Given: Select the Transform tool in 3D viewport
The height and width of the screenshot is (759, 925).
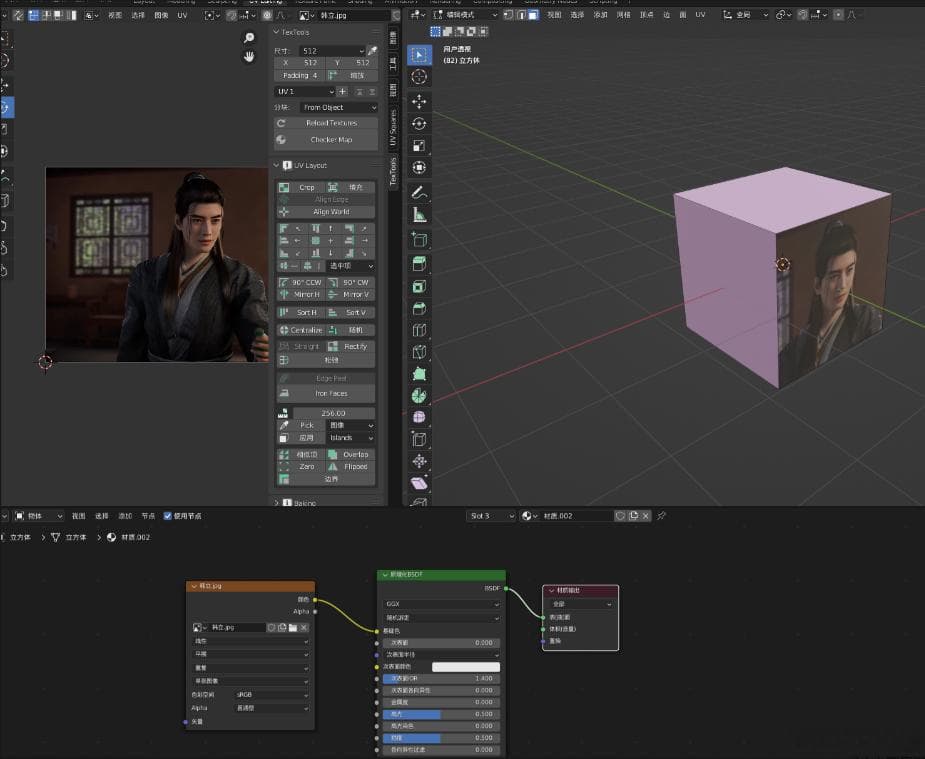Looking at the screenshot, I should pyautogui.click(x=419, y=167).
